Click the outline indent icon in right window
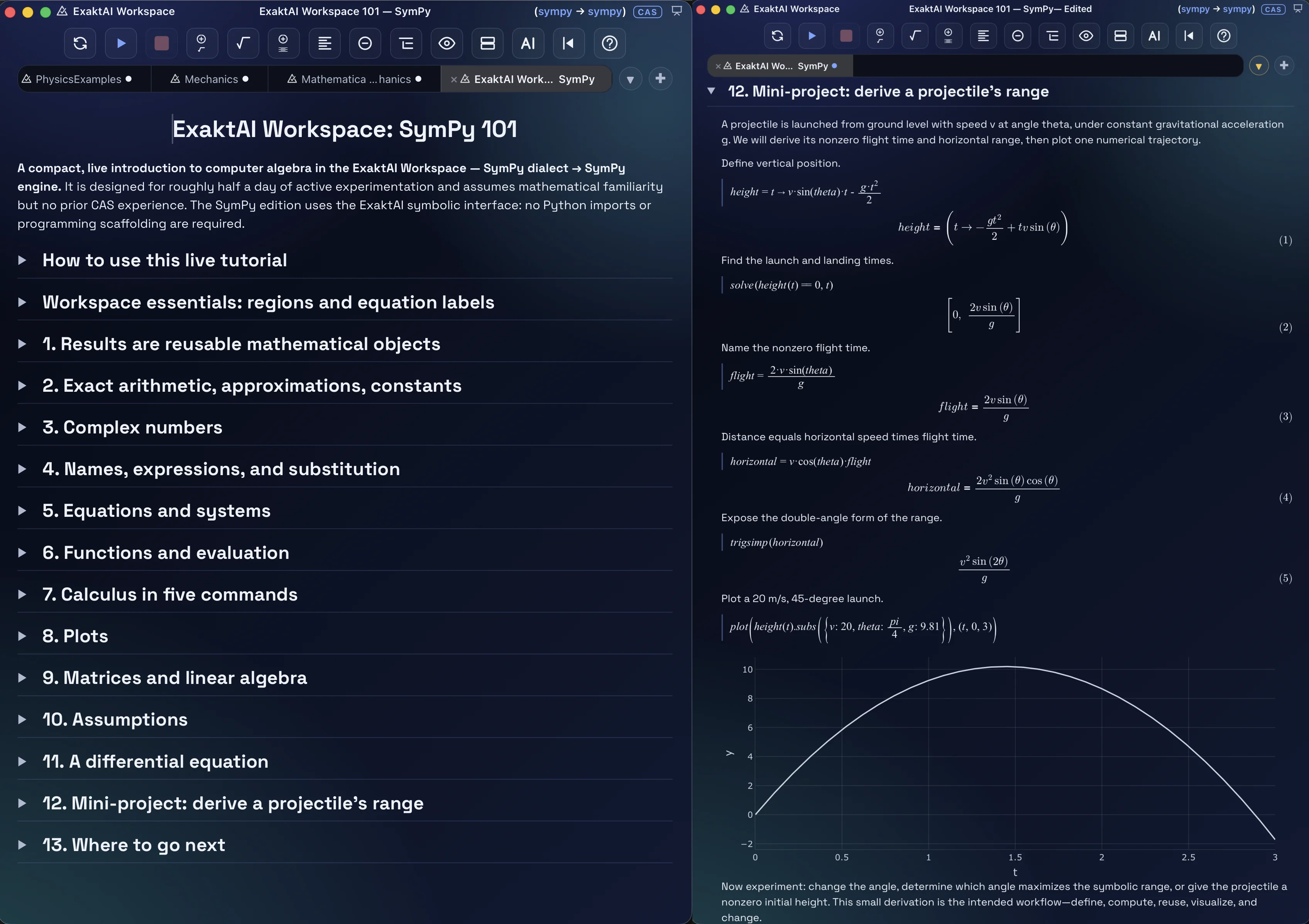Image resolution: width=1309 pixels, height=924 pixels. click(1052, 36)
